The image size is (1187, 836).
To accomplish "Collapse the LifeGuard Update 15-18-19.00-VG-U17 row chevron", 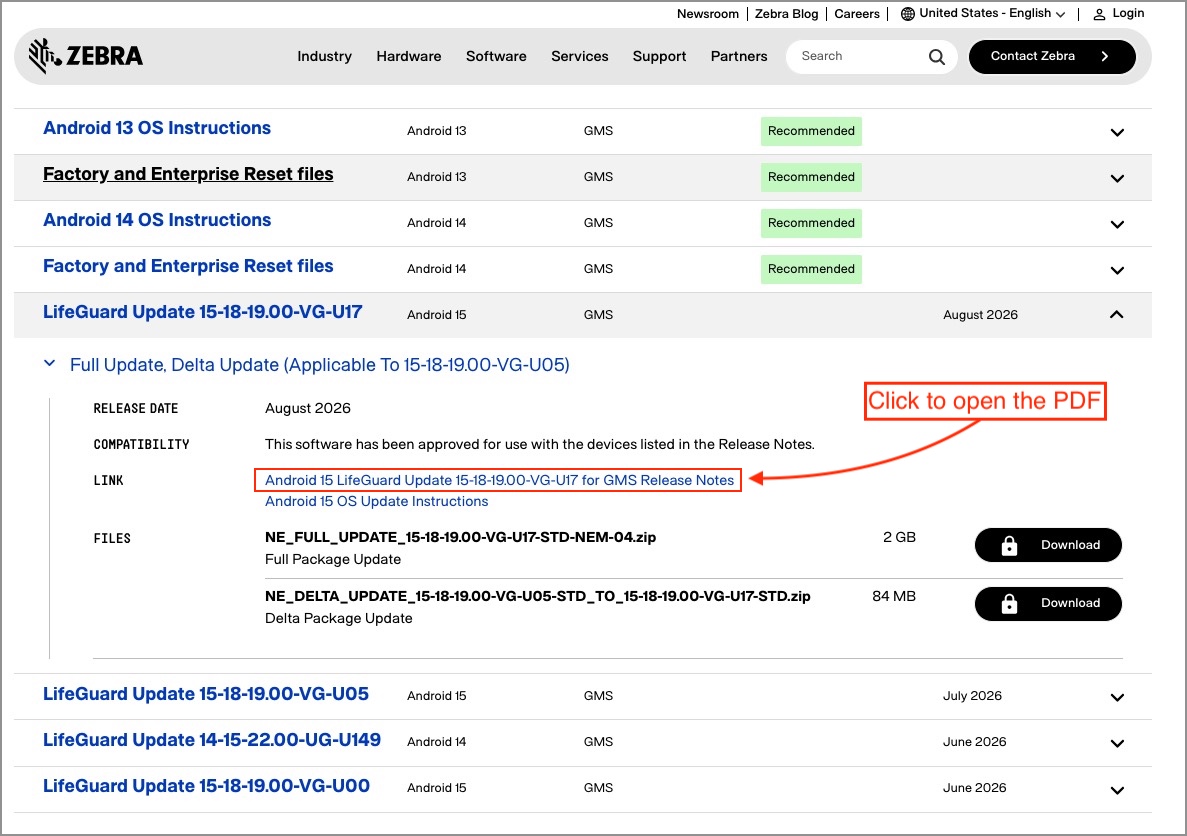I will pos(1117,314).
